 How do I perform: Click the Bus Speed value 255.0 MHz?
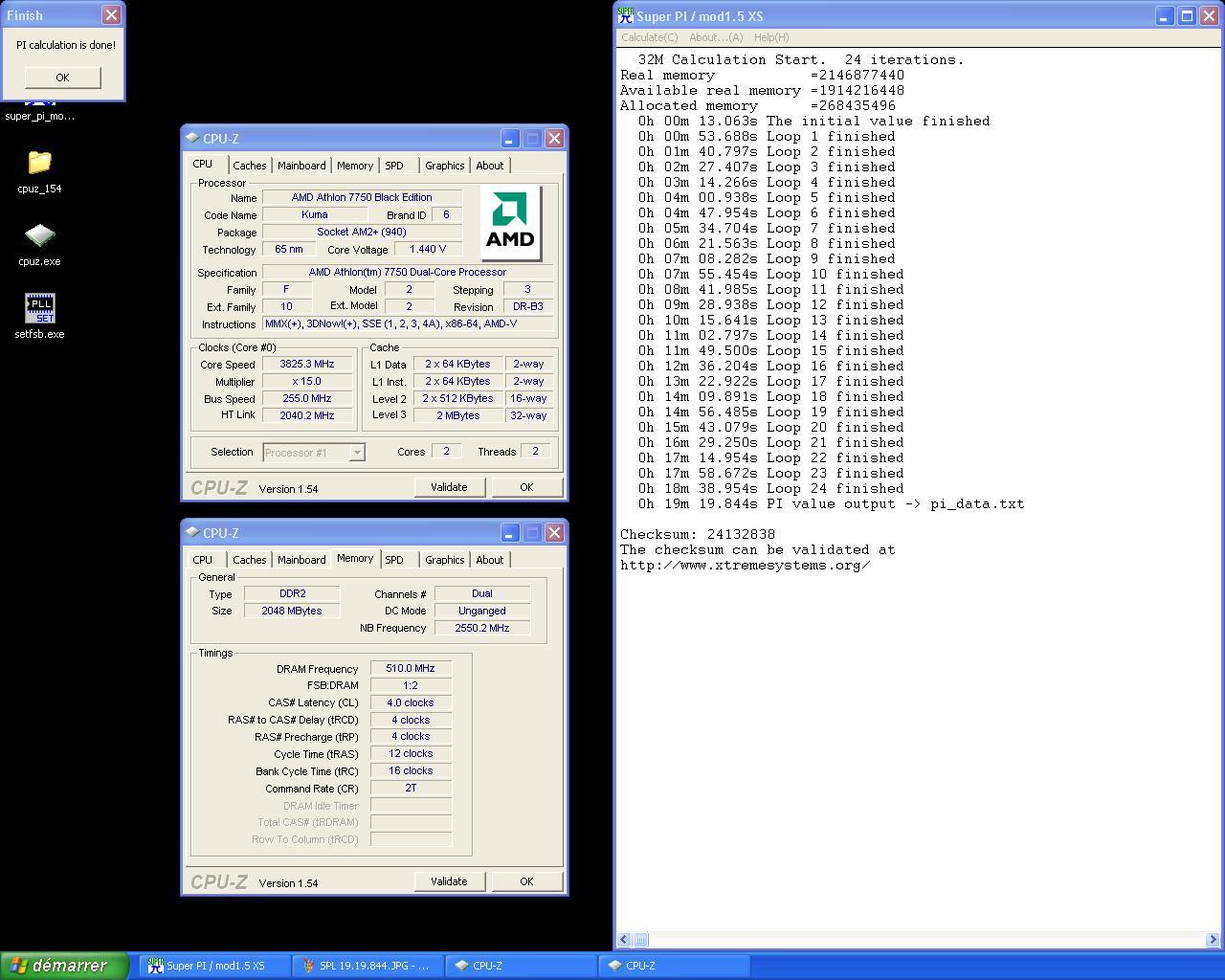[x=307, y=399]
